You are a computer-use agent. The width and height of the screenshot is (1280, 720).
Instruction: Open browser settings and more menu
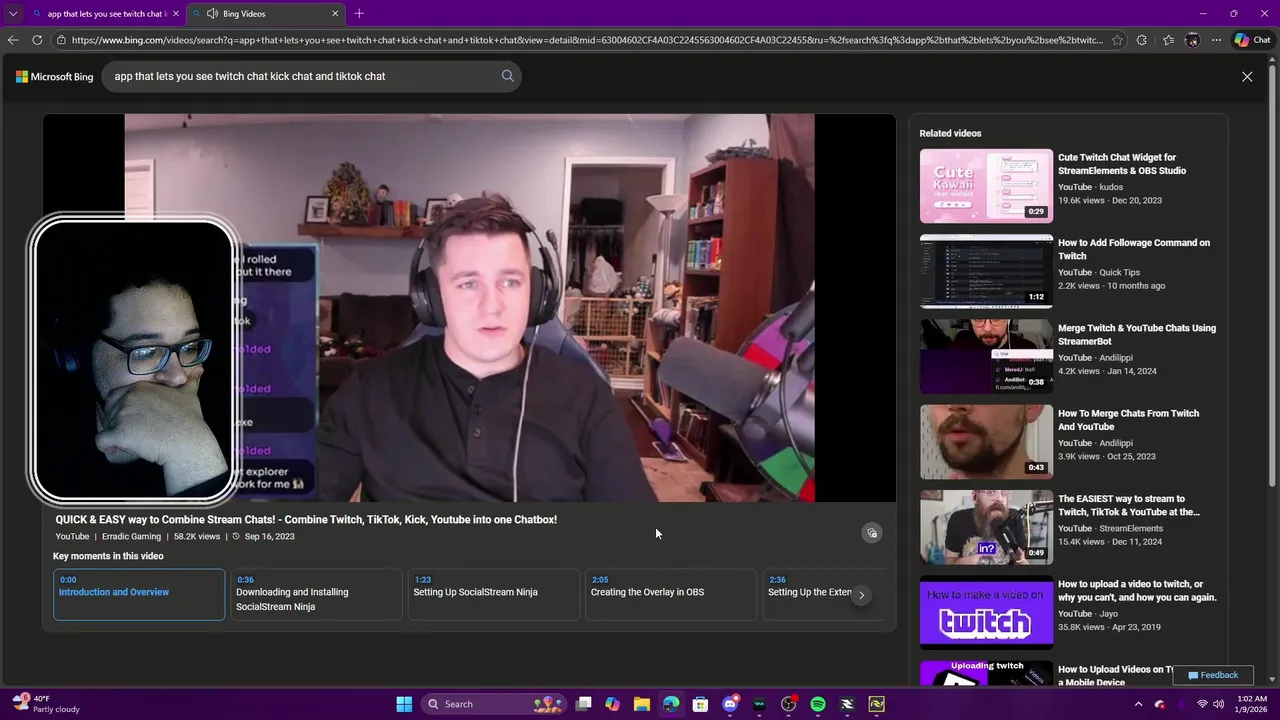pyautogui.click(x=1216, y=40)
